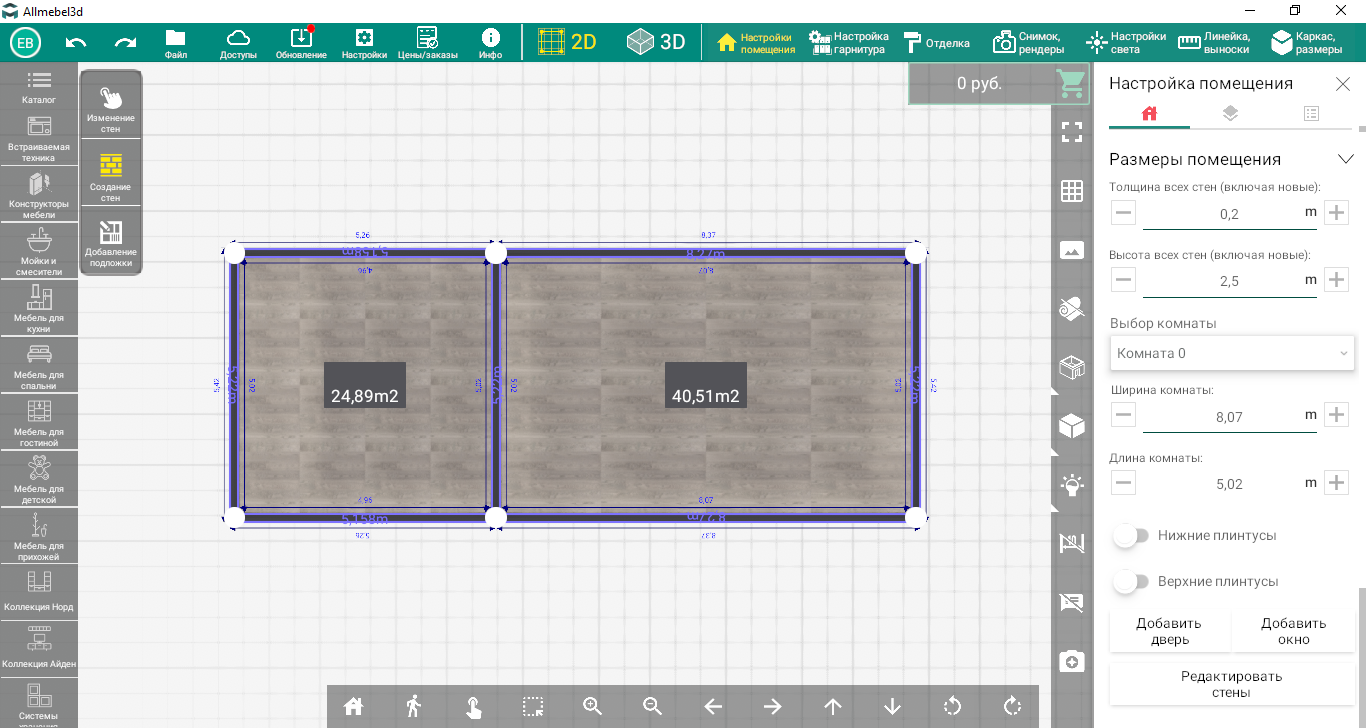Close the Настройка помещения panel
The width and height of the screenshot is (1366, 728).
pos(1343,84)
